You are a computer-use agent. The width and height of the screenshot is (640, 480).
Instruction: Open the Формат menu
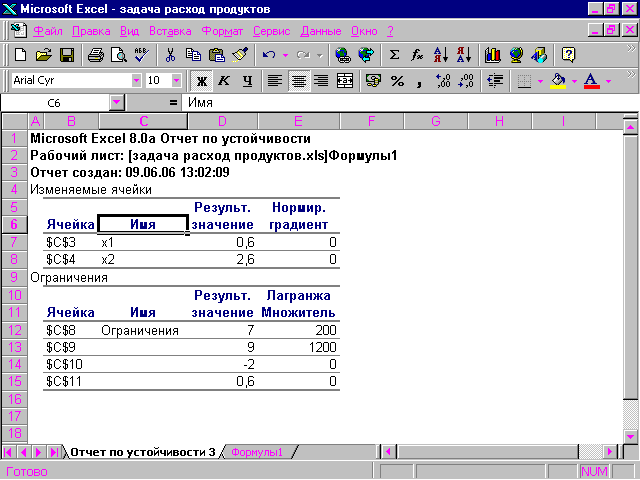[222, 31]
